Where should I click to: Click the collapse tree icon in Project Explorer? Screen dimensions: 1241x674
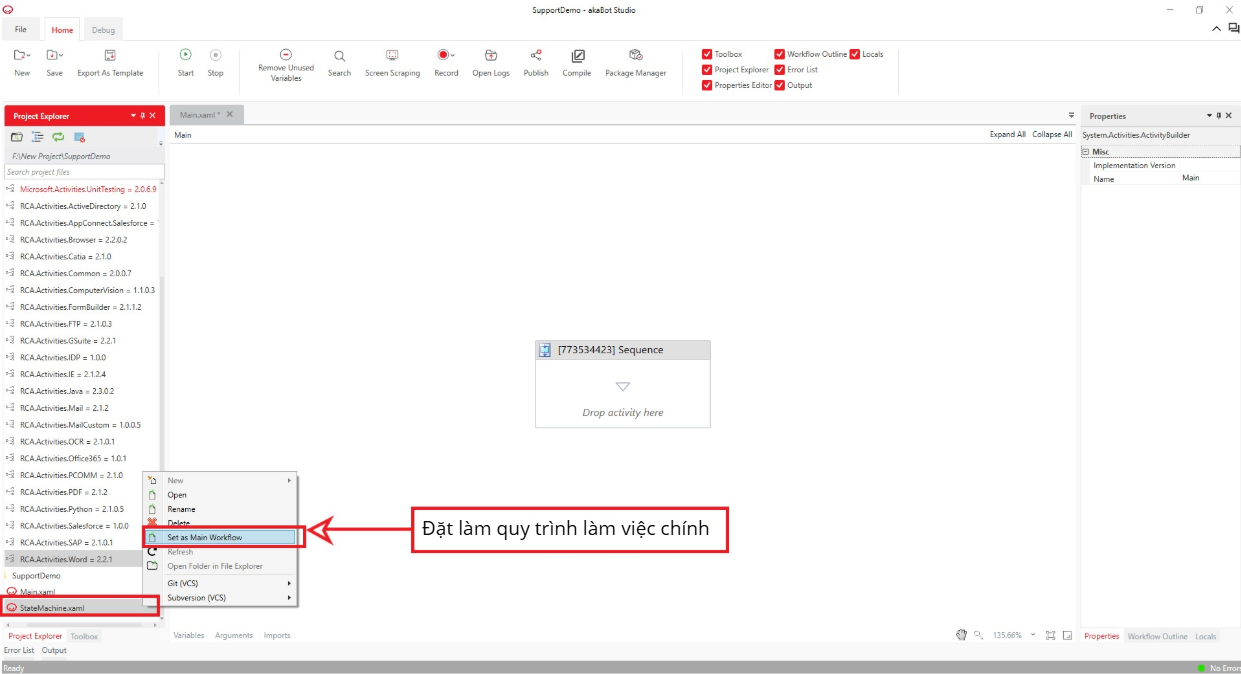(x=38, y=137)
